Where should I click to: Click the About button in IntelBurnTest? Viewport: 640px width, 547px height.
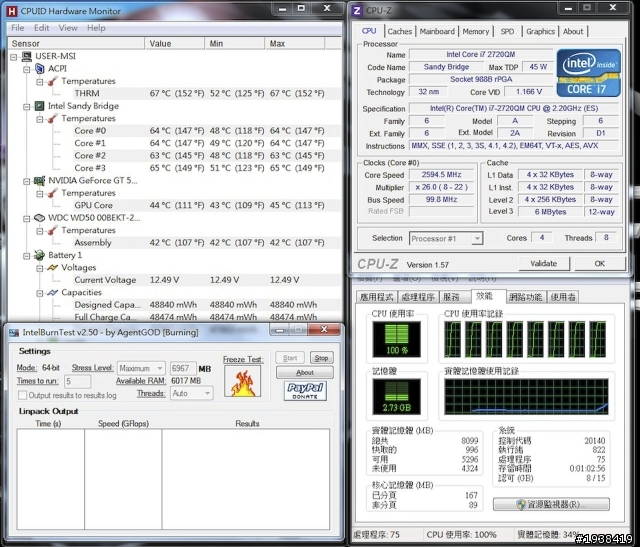pos(305,372)
